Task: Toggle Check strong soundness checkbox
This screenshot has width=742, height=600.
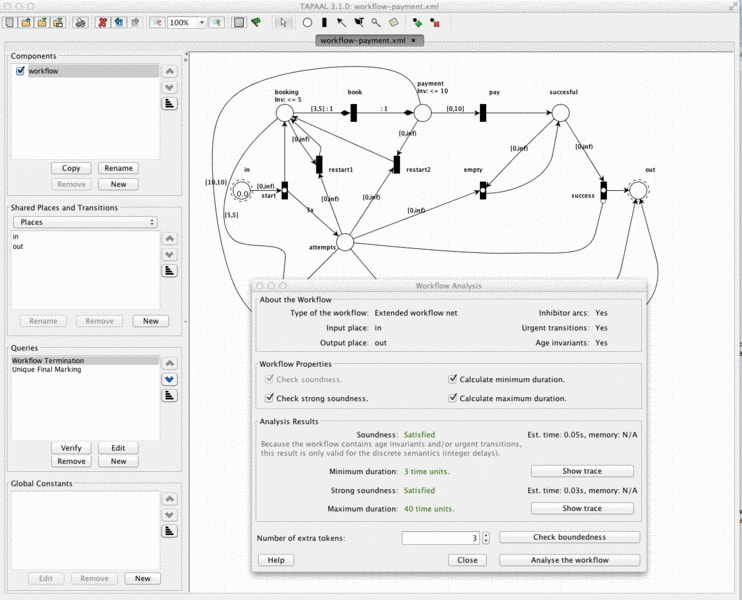Action: click(x=269, y=397)
